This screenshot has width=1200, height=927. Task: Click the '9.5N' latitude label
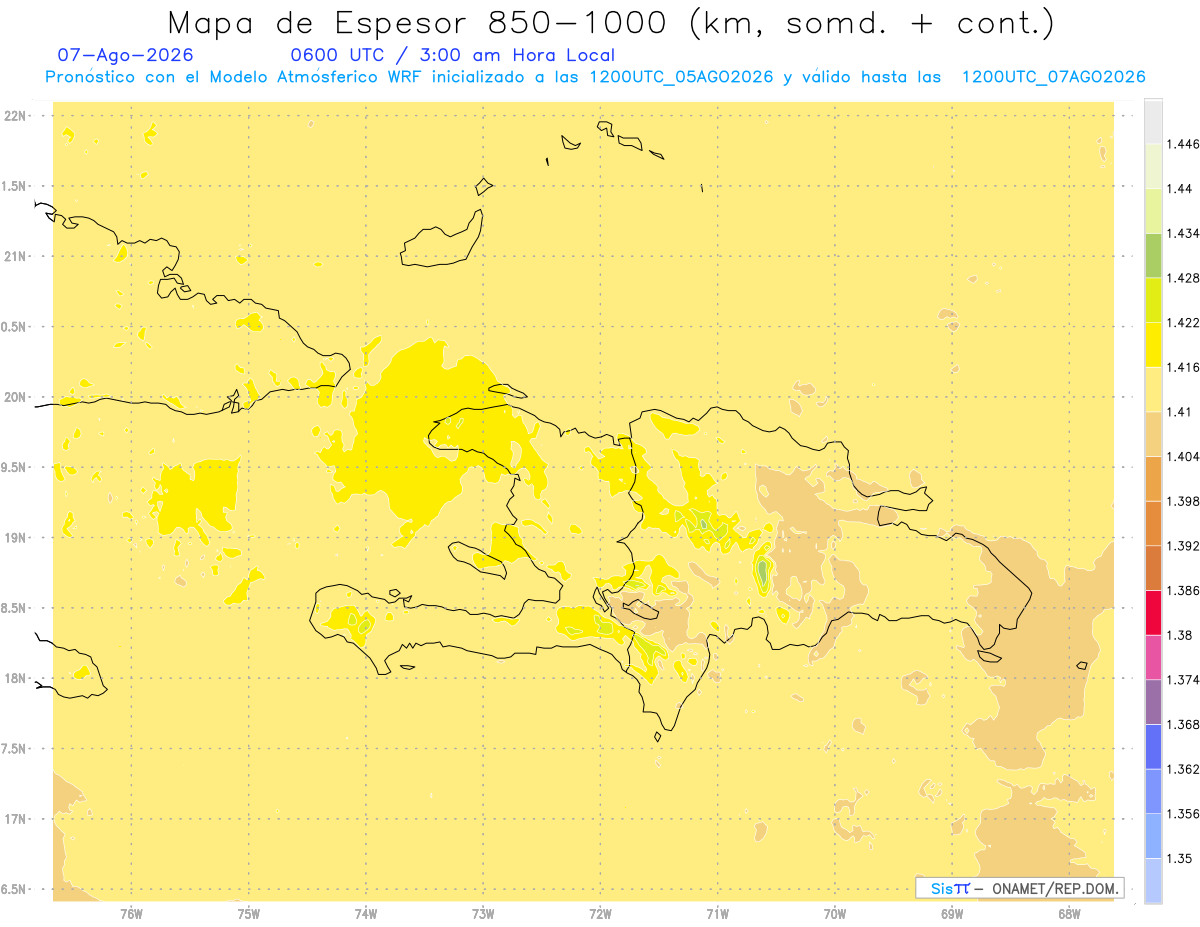(x=15, y=467)
